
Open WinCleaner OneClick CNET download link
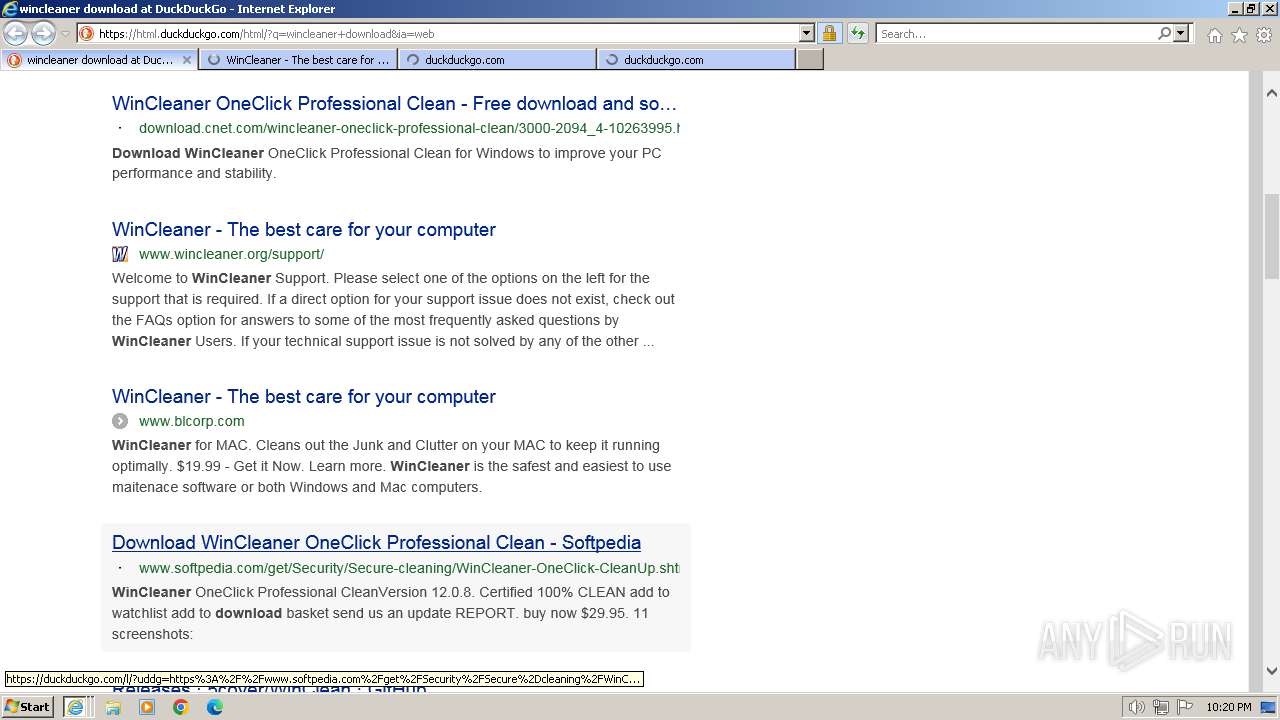(x=394, y=103)
